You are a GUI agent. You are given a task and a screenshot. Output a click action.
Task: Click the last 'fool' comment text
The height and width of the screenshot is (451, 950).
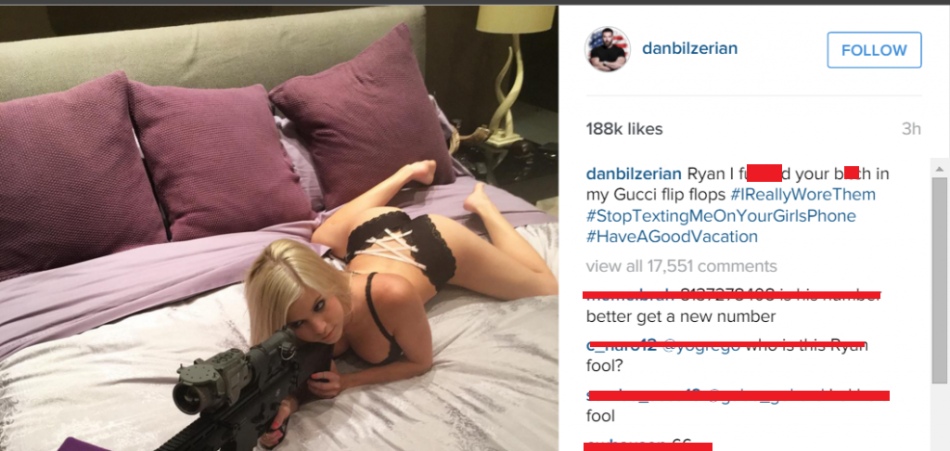pos(600,416)
